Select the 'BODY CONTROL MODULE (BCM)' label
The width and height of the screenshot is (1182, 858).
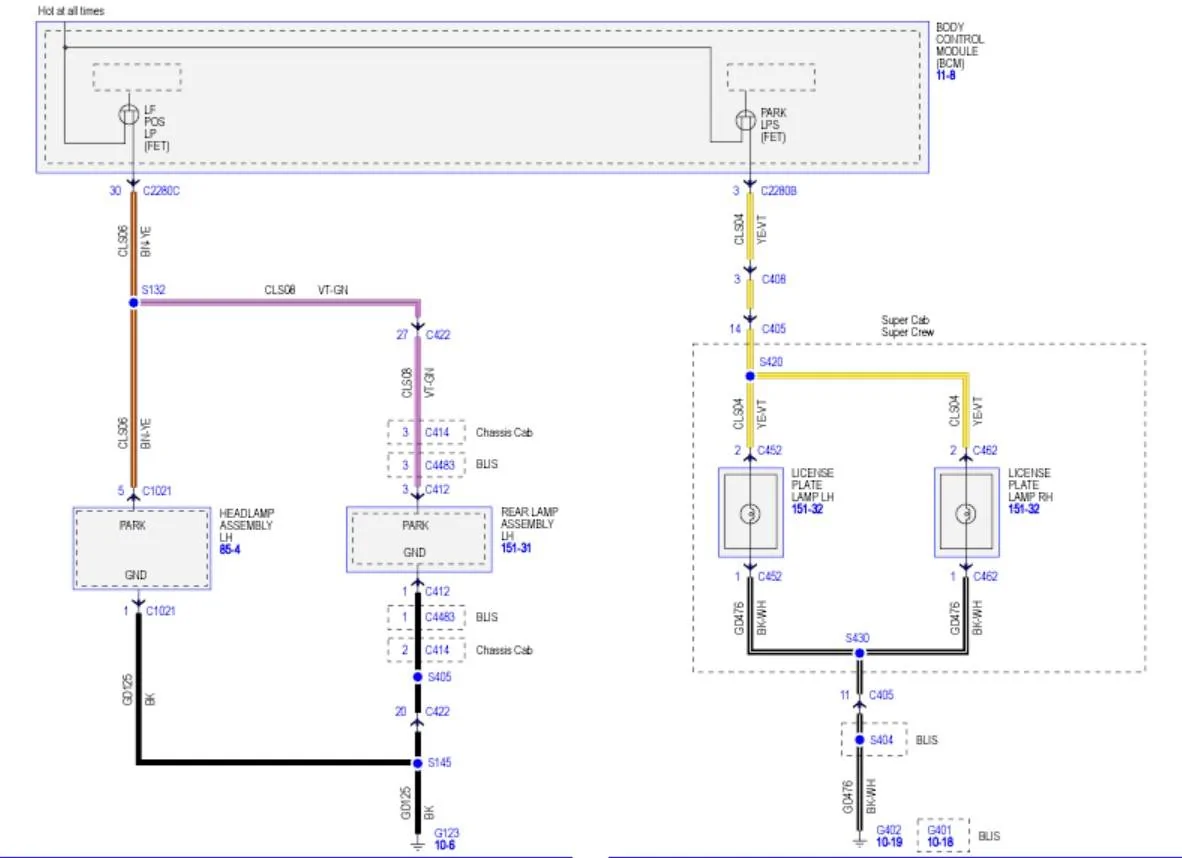pos(959,45)
